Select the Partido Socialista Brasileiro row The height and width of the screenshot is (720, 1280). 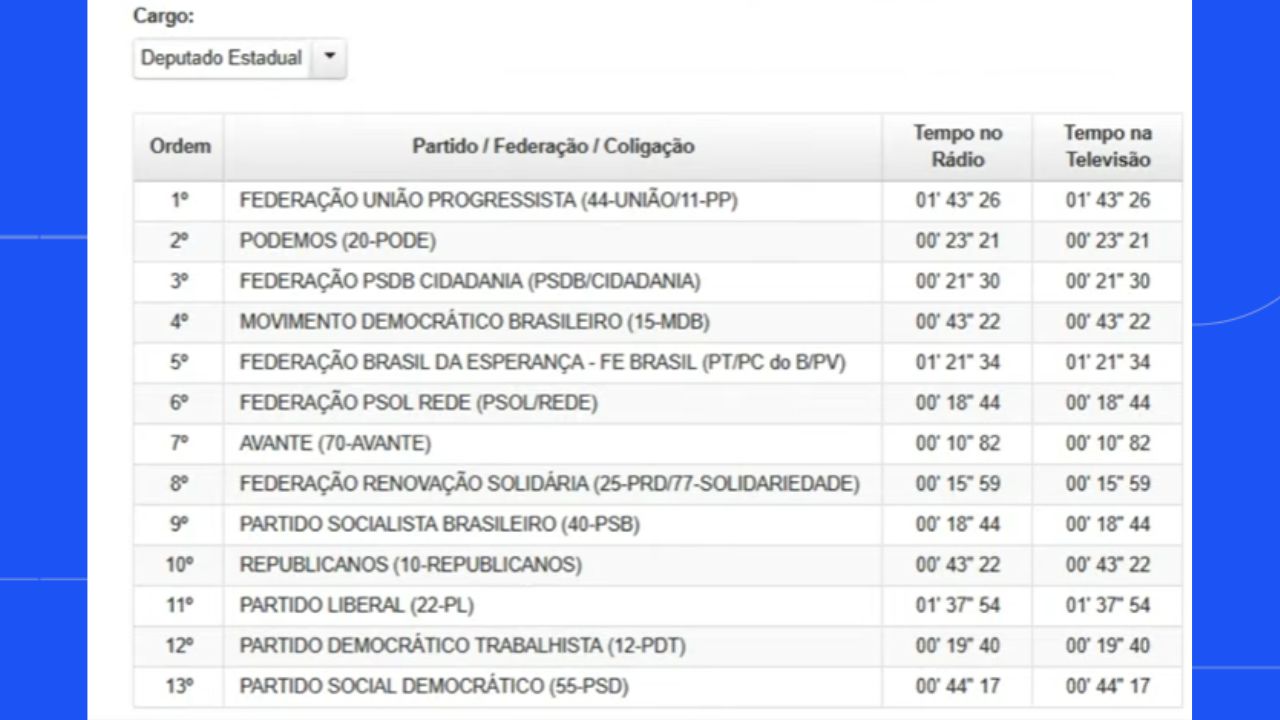pos(657,525)
